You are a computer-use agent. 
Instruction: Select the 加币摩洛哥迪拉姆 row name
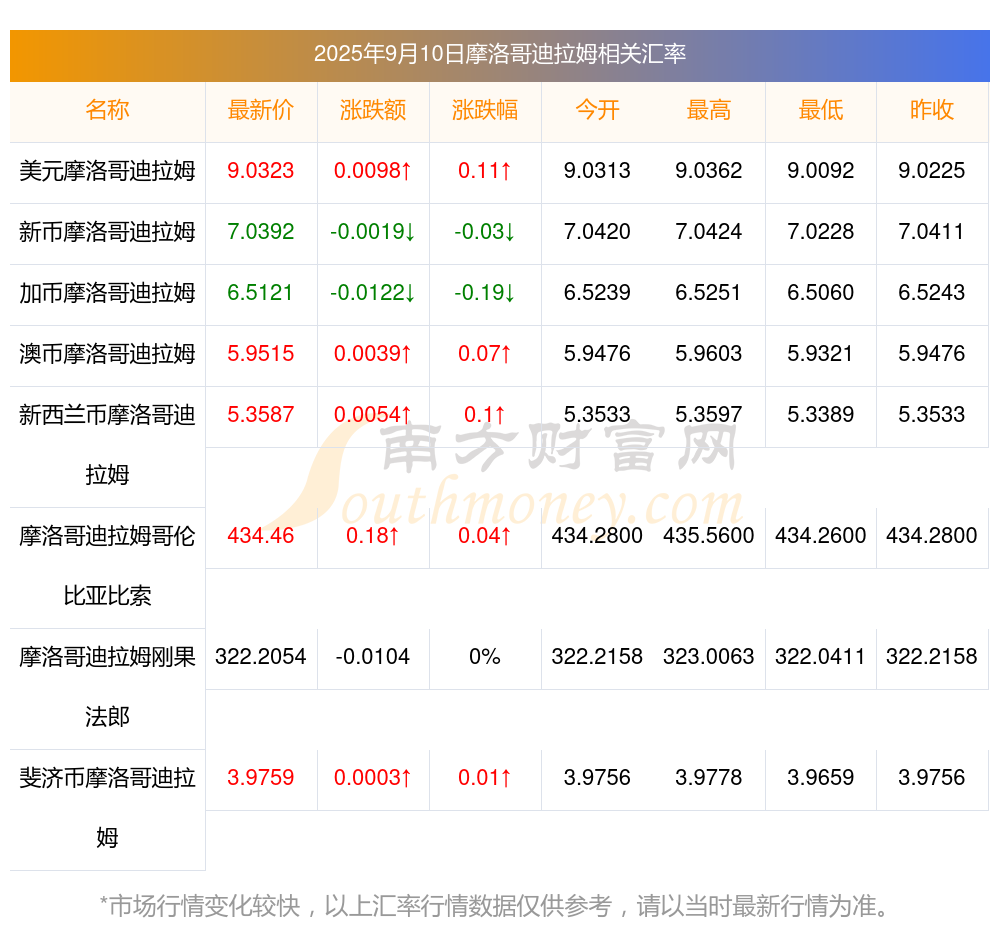click(107, 293)
